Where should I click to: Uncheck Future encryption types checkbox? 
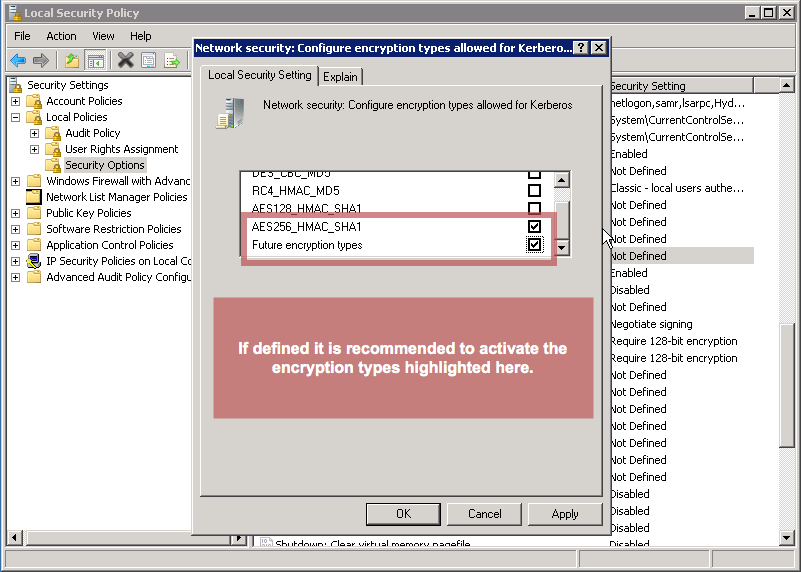[534, 245]
